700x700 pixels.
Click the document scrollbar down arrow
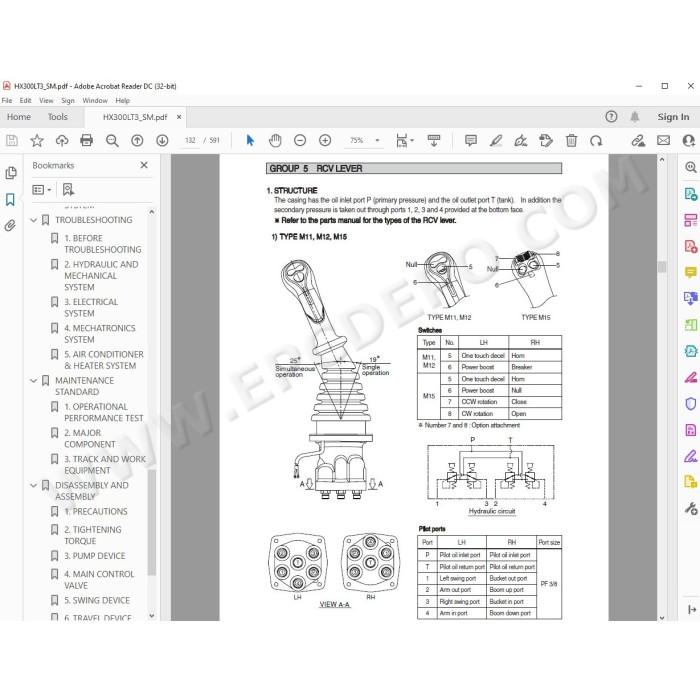[x=662, y=617]
